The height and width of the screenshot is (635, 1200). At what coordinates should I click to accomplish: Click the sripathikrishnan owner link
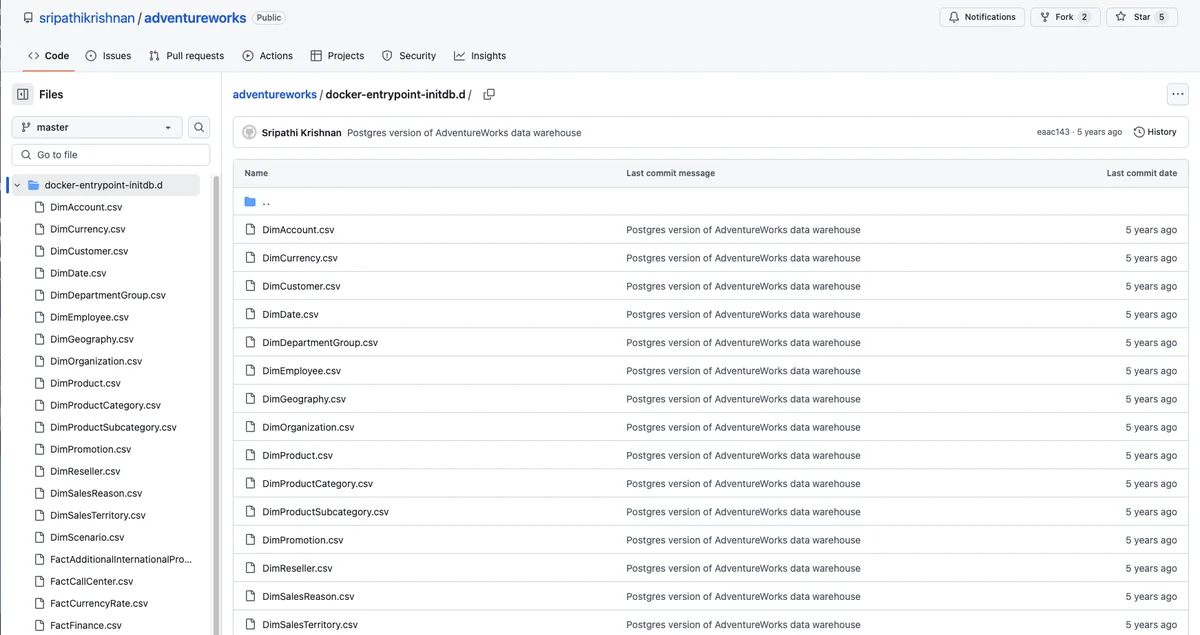point(86,18)
